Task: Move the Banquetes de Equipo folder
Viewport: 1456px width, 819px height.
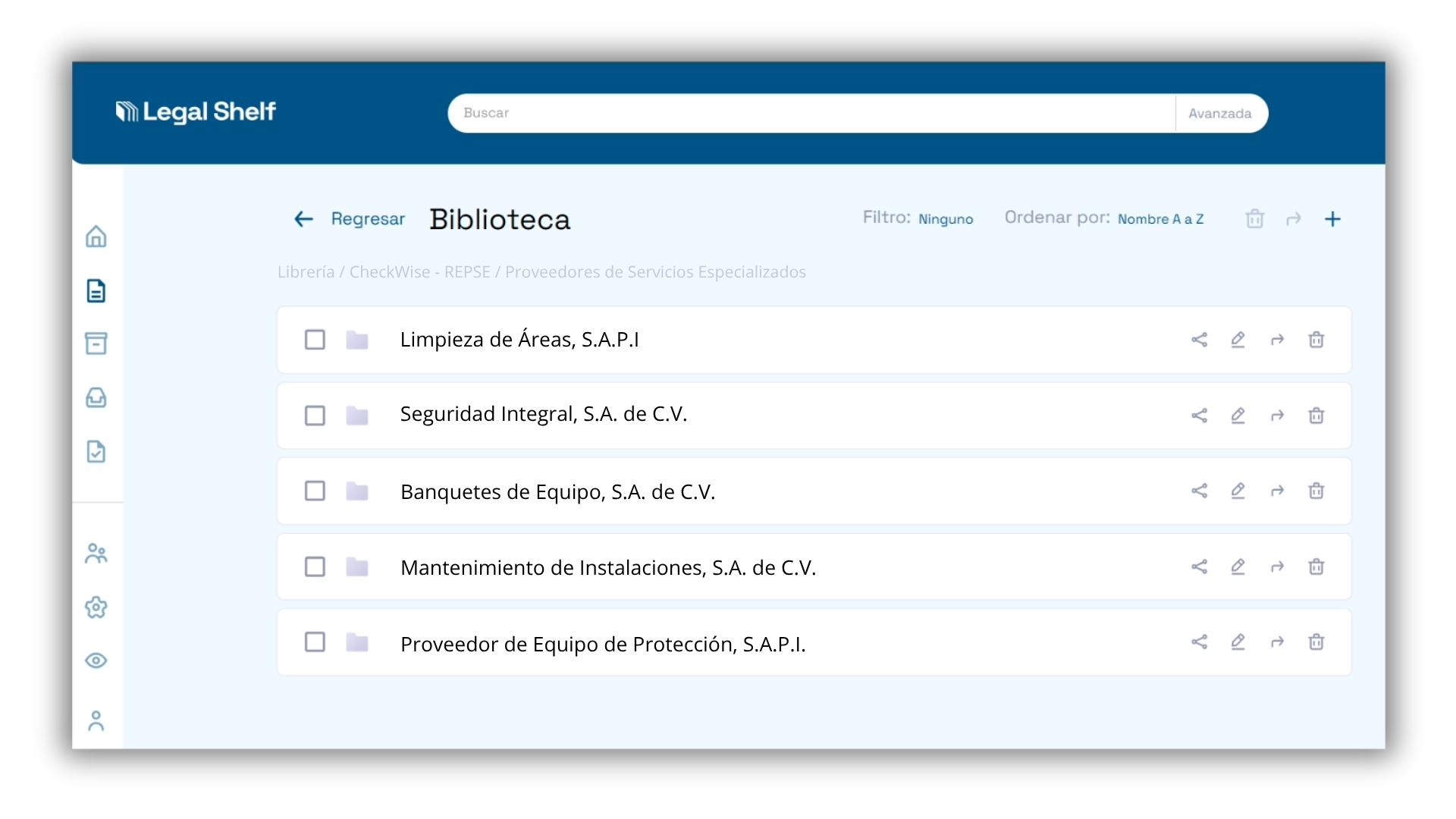Action: click(1278, 491)
